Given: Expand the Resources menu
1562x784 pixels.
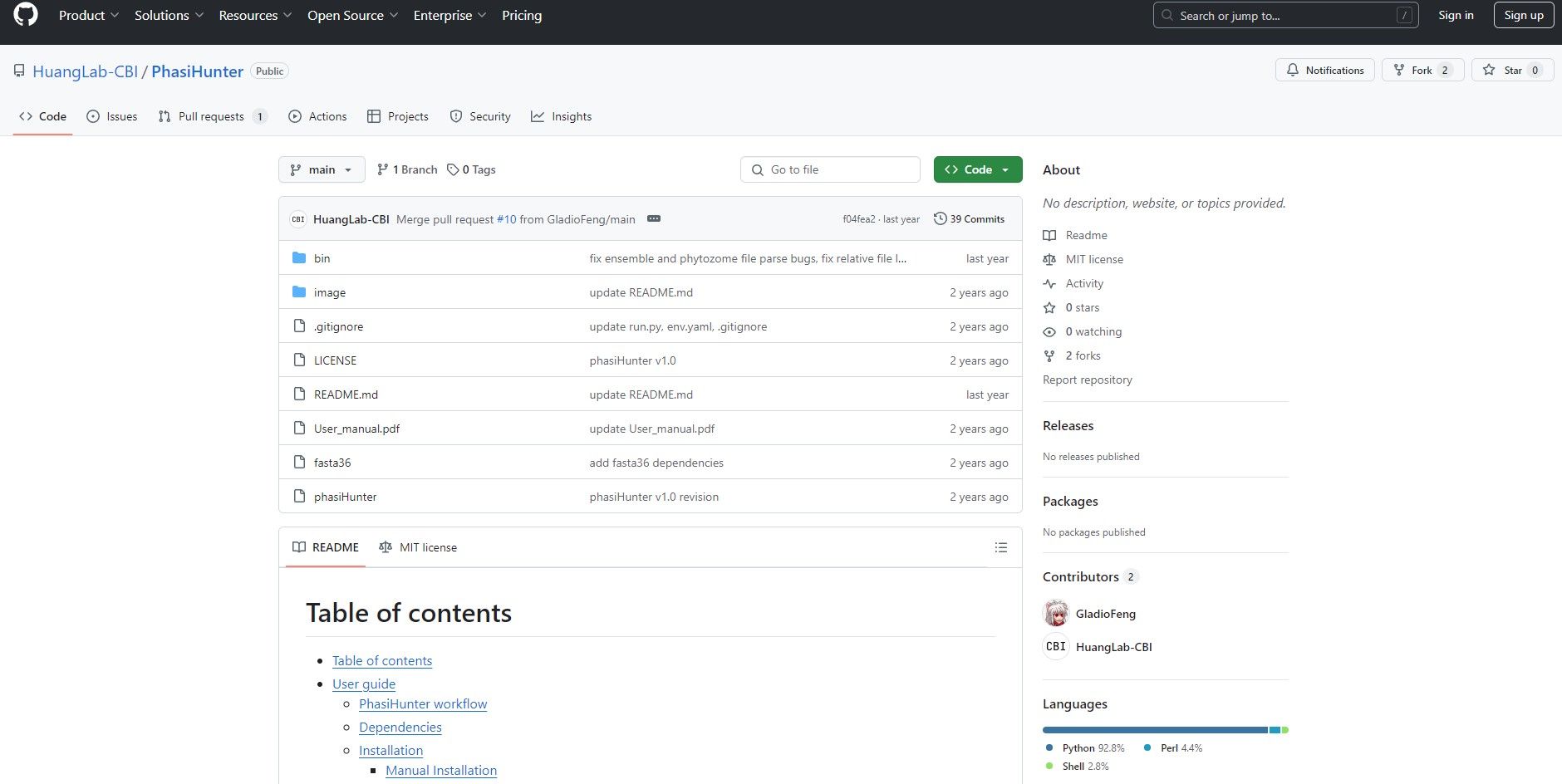Looking at the screenshot, I should [255, 15].
